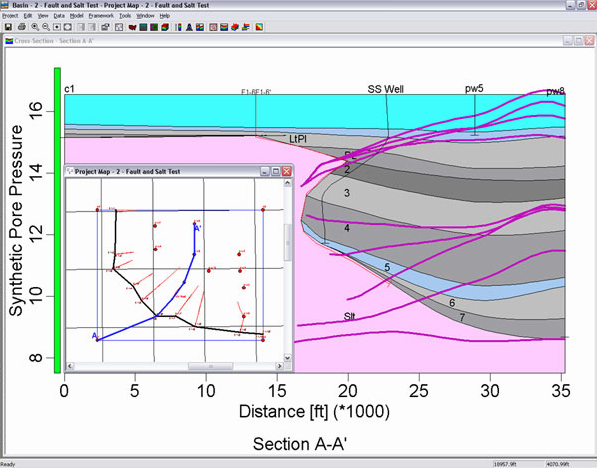Image resolution: width=597 pixels, height=468 pixels.
Task: Click Project Map vertical scrollbar up arrow
Action: pyautogui.click(x=287, y=183)
